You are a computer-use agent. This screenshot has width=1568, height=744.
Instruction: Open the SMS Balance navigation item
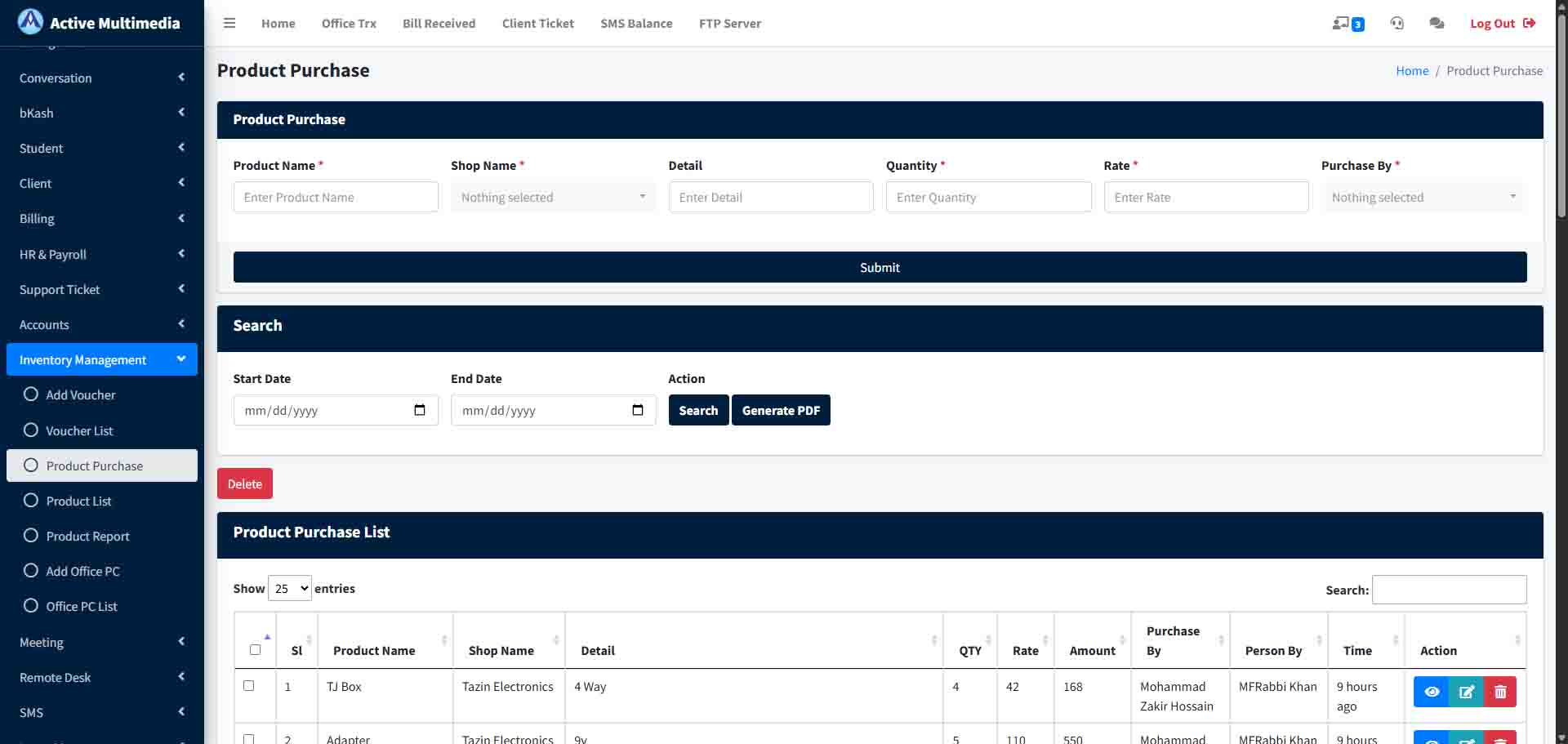tap(636, 23)
